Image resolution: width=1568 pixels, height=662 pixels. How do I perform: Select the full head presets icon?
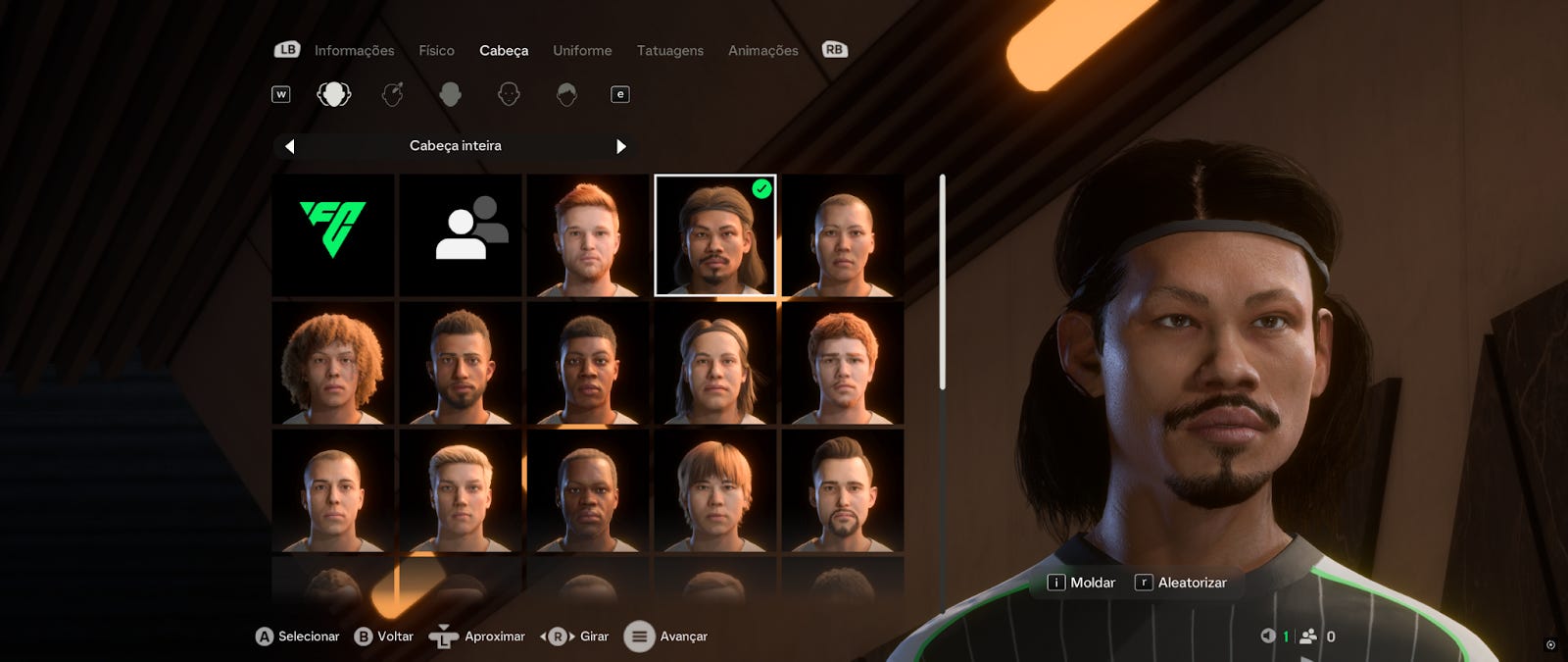point(334,94)
